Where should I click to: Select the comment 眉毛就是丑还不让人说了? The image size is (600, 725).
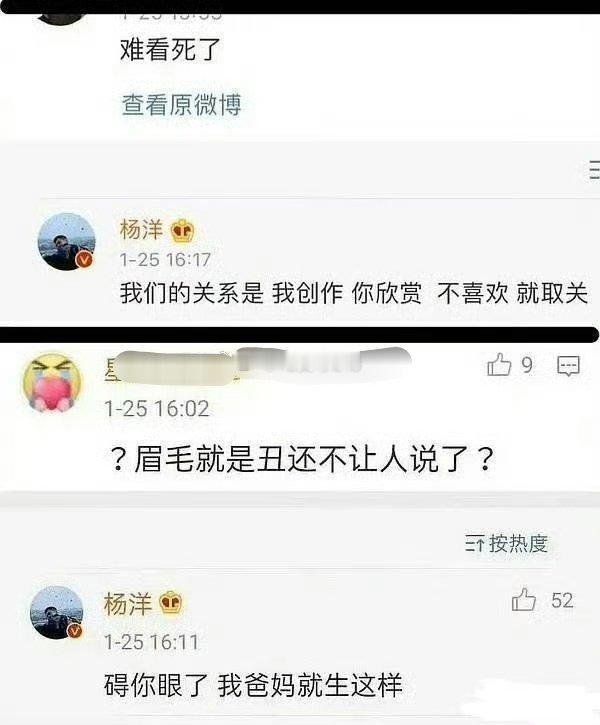point(302,459)
